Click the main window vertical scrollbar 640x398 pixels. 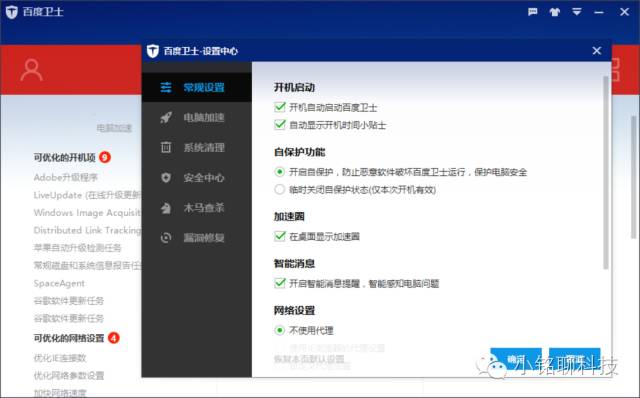[x=633, y=177]
